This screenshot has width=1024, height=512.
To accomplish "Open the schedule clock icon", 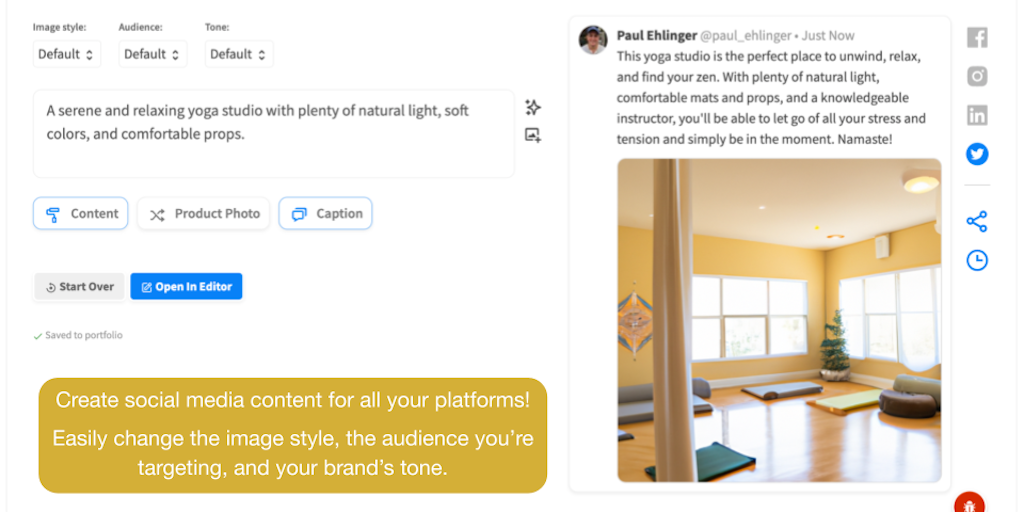I will click(x=977, y=260).
